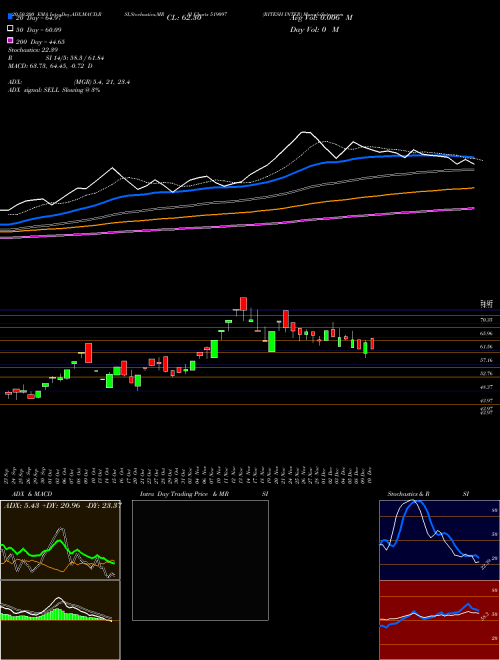
Task: Click the white 50 Day legend swatch
Action: click(x=10, y=29)
